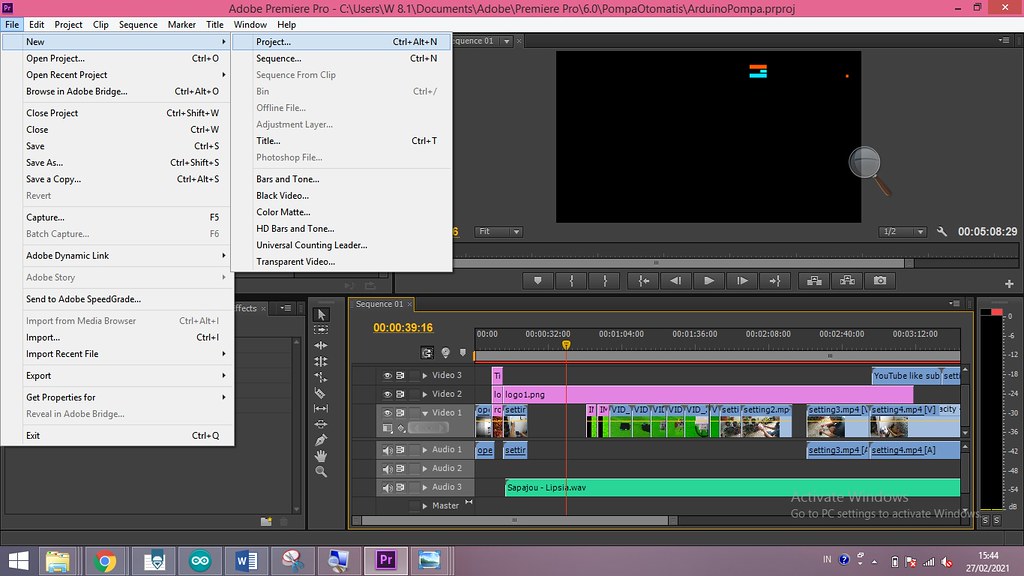Open the Fit zoom level dropdown

tap(498, 232)
